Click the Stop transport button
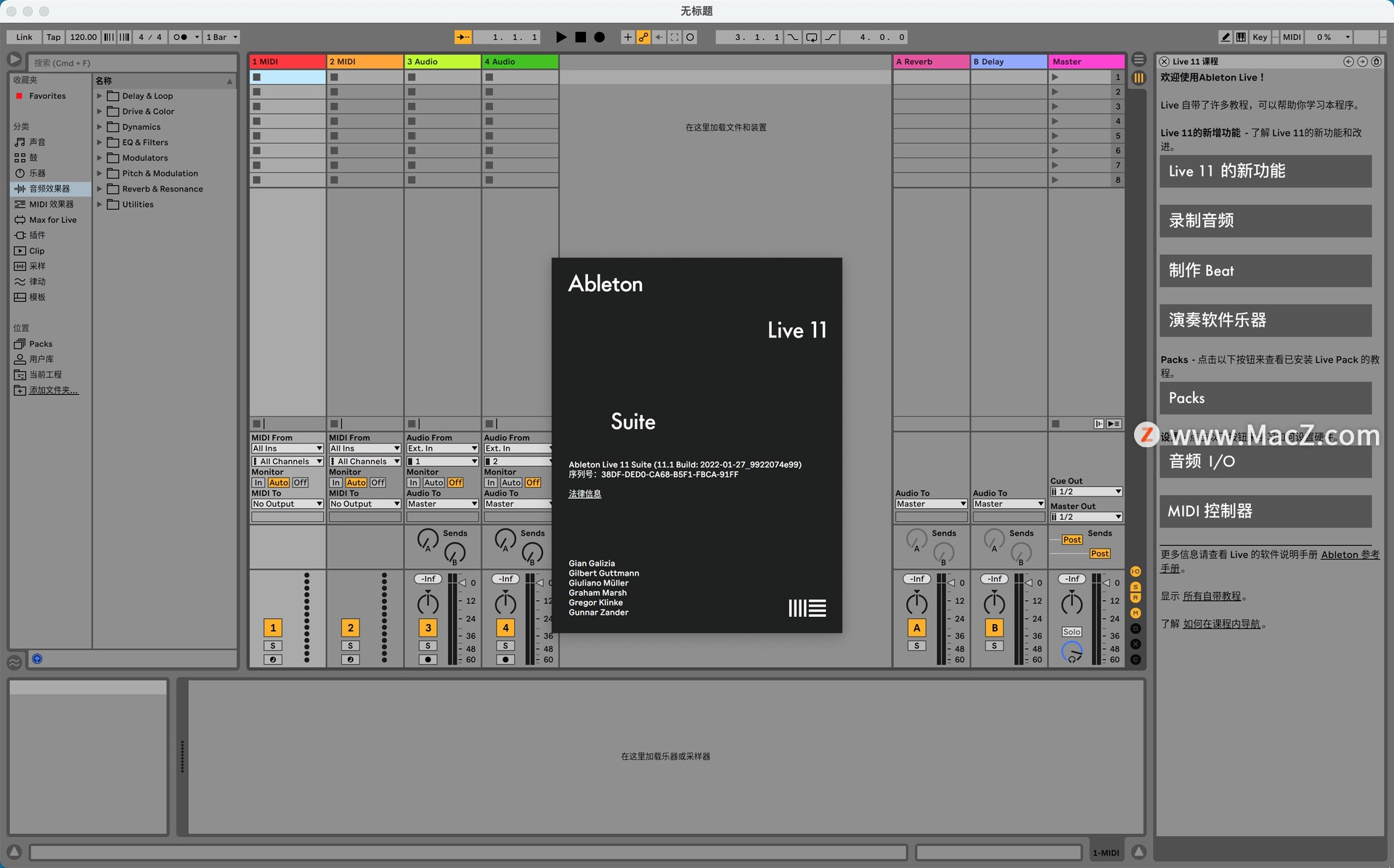 click(580, 37)
